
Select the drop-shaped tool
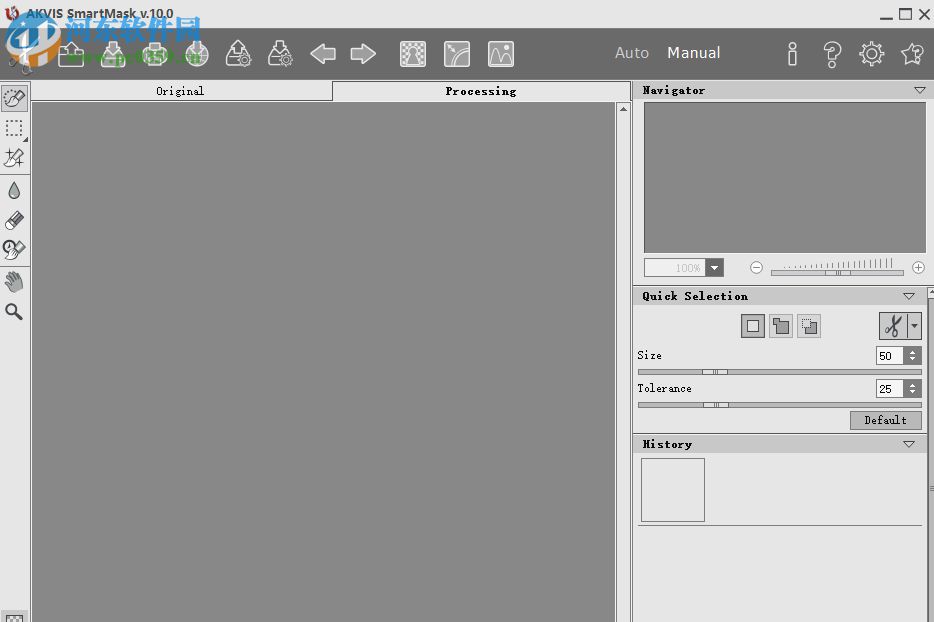(x=14, y=191)
